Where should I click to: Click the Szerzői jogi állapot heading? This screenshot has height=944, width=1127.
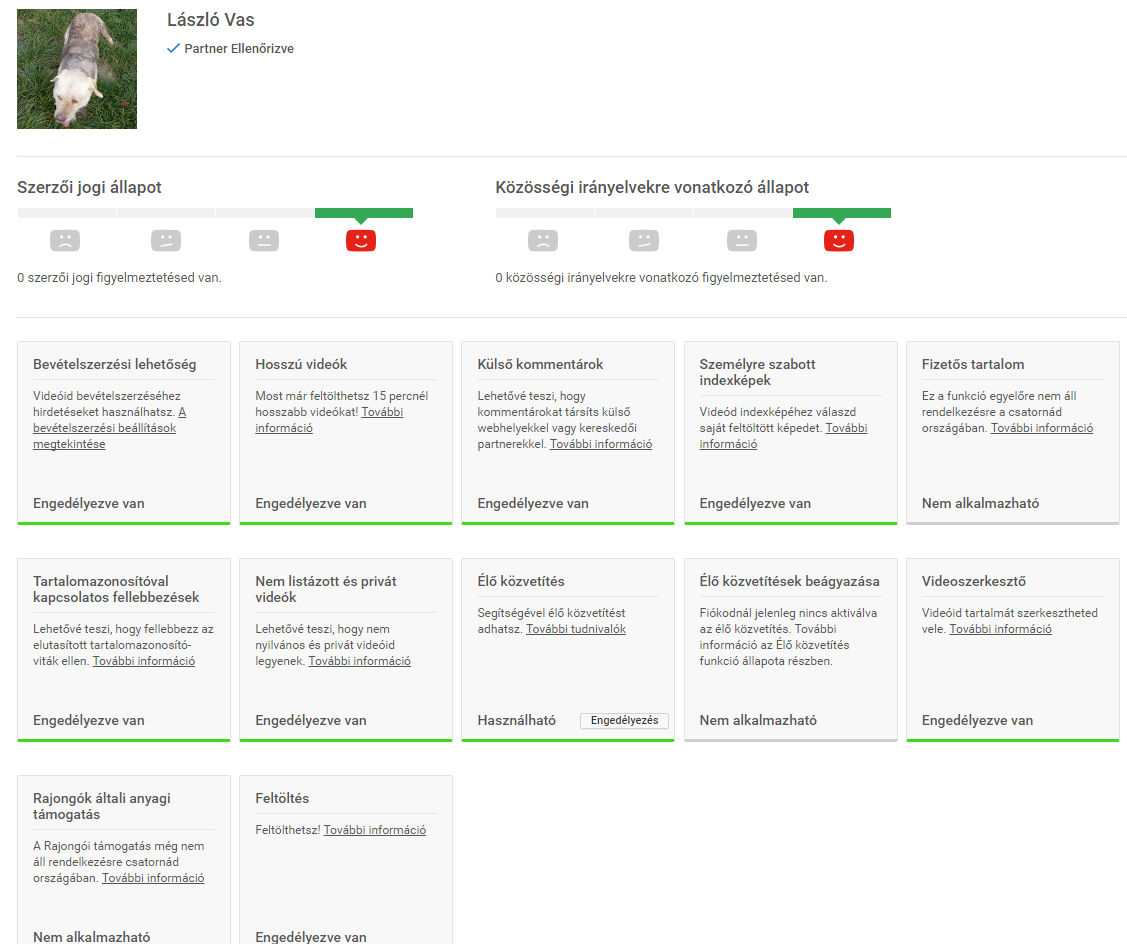click(x=89, y=188)
